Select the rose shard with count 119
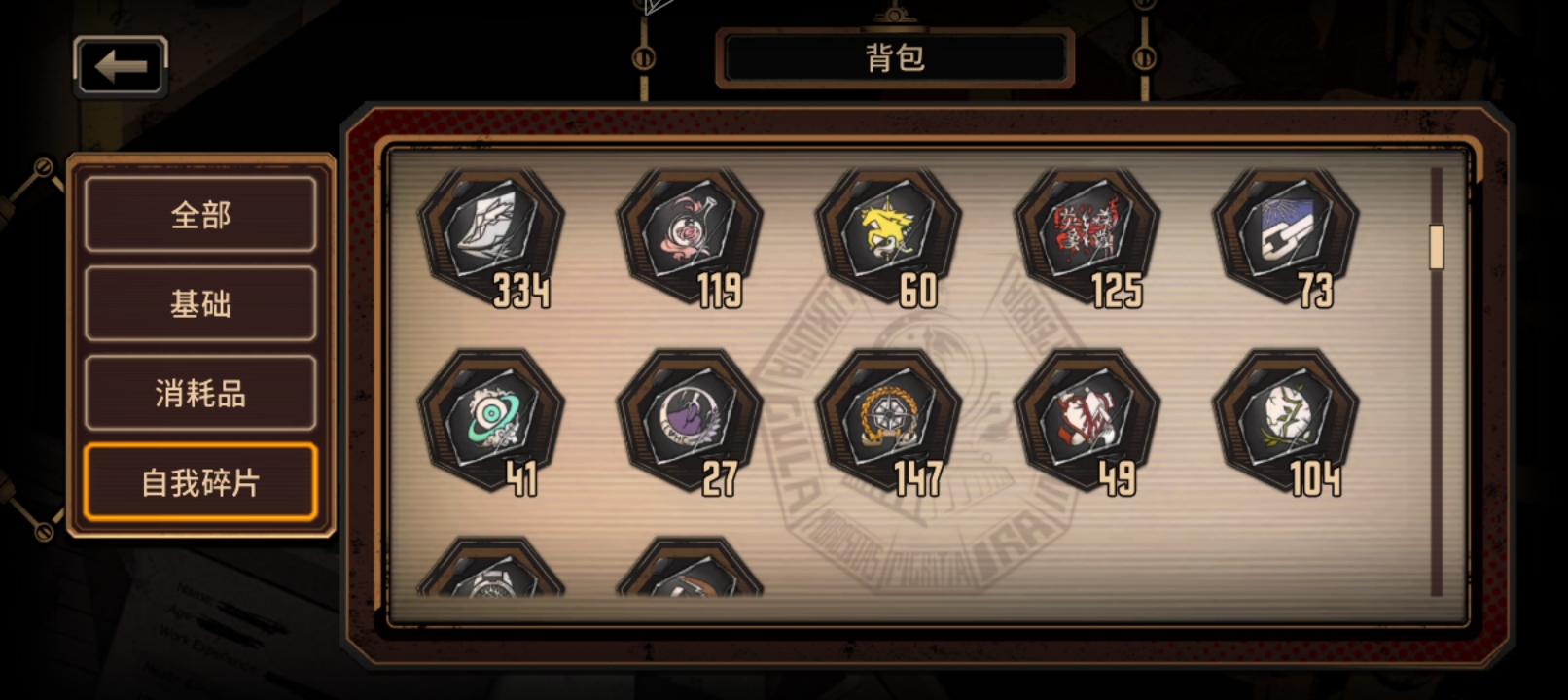Screen dimensions: 1568x700 click(690, 238)
